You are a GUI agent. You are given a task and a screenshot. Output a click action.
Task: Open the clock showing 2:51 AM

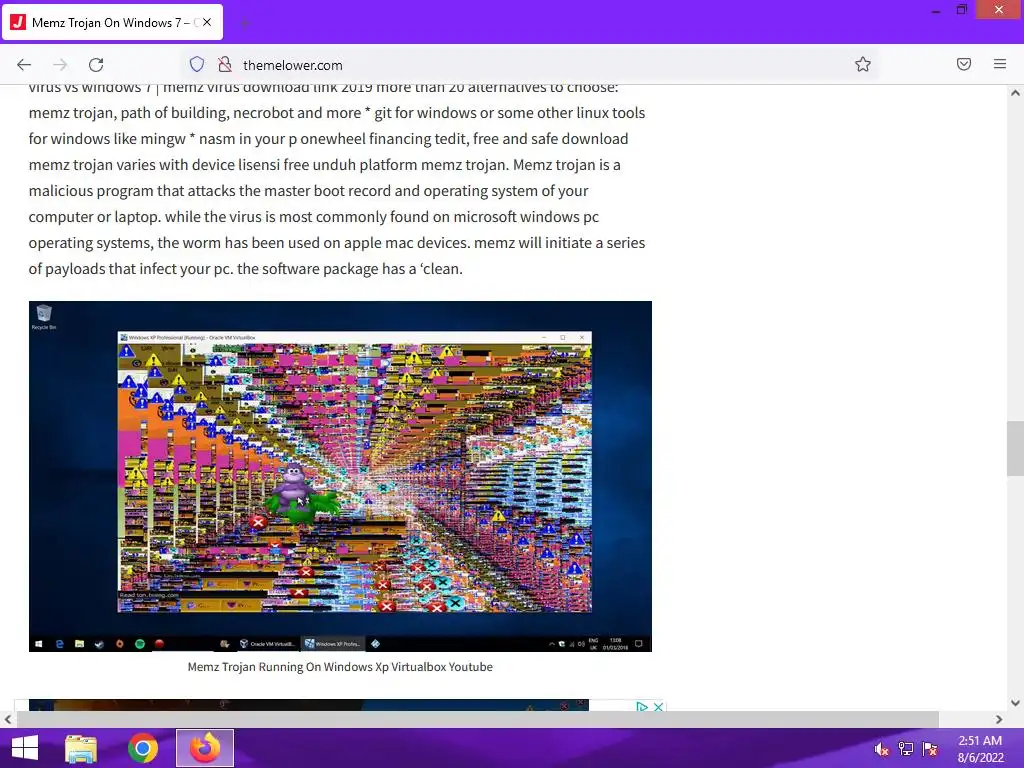coord(980,749)
